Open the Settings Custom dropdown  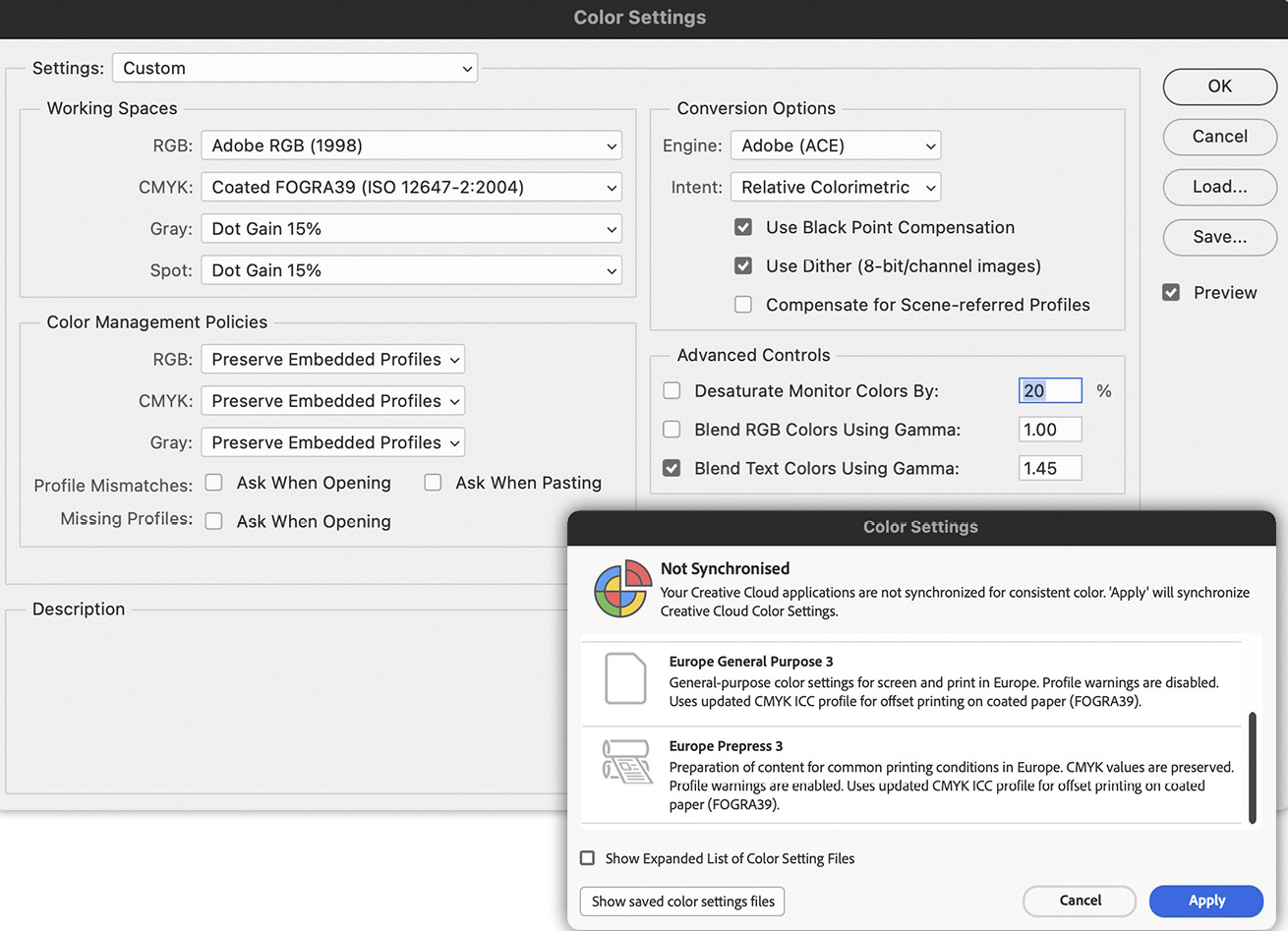pyautogui.click(x=295, y=68)
